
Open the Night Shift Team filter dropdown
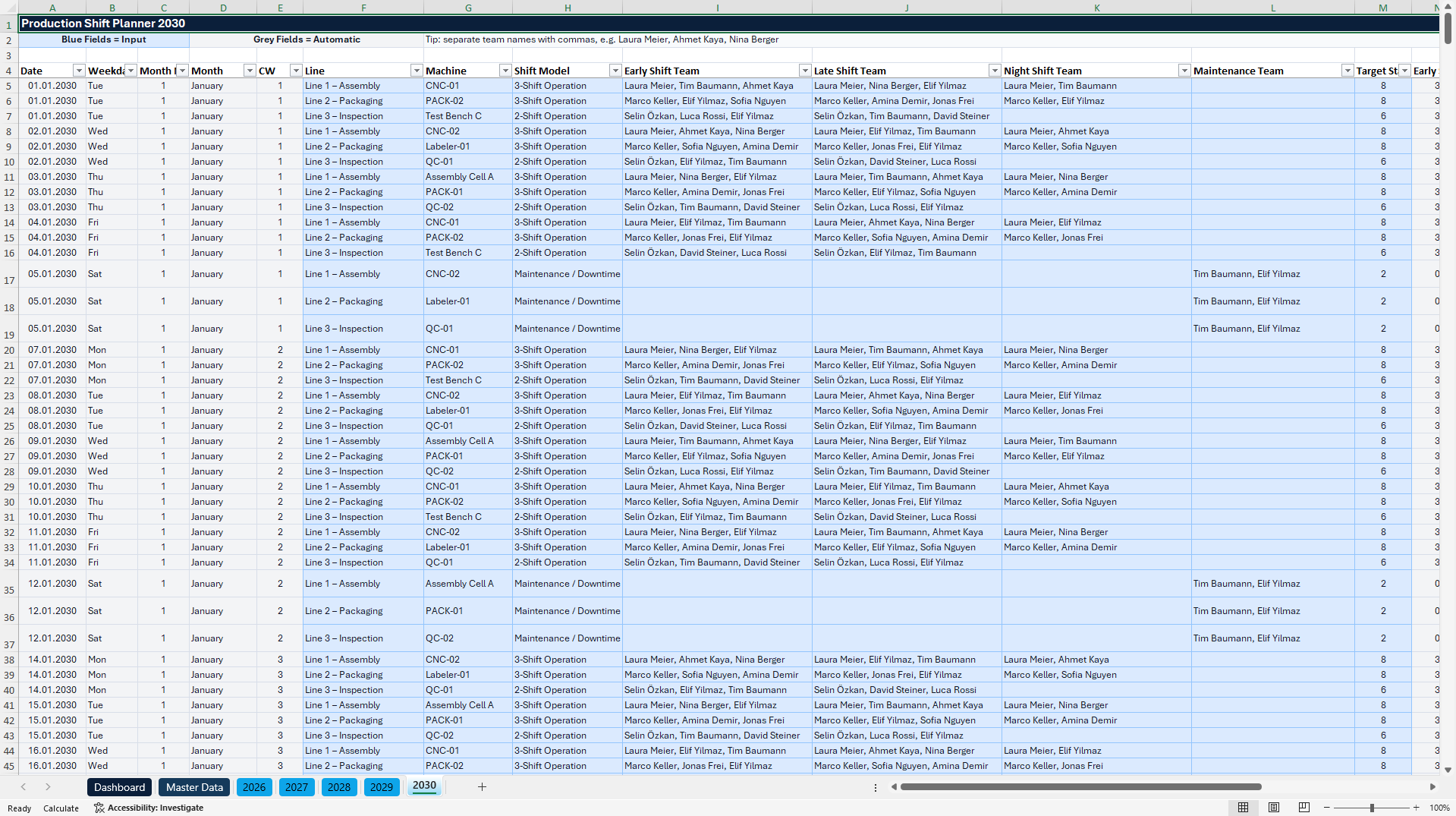tap(1184, 71)
